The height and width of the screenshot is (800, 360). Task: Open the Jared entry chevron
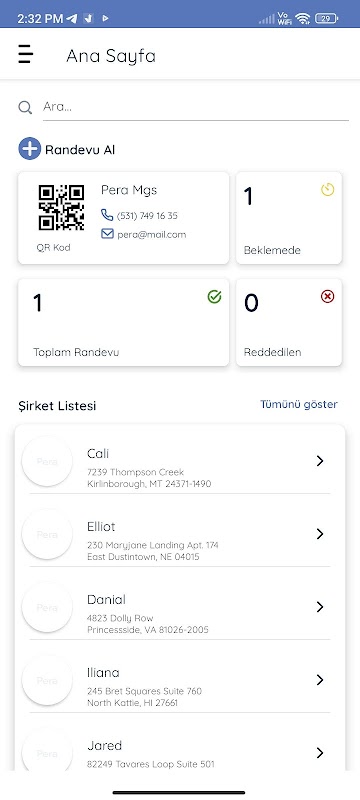pyautogui.click(x=320, y=753)
